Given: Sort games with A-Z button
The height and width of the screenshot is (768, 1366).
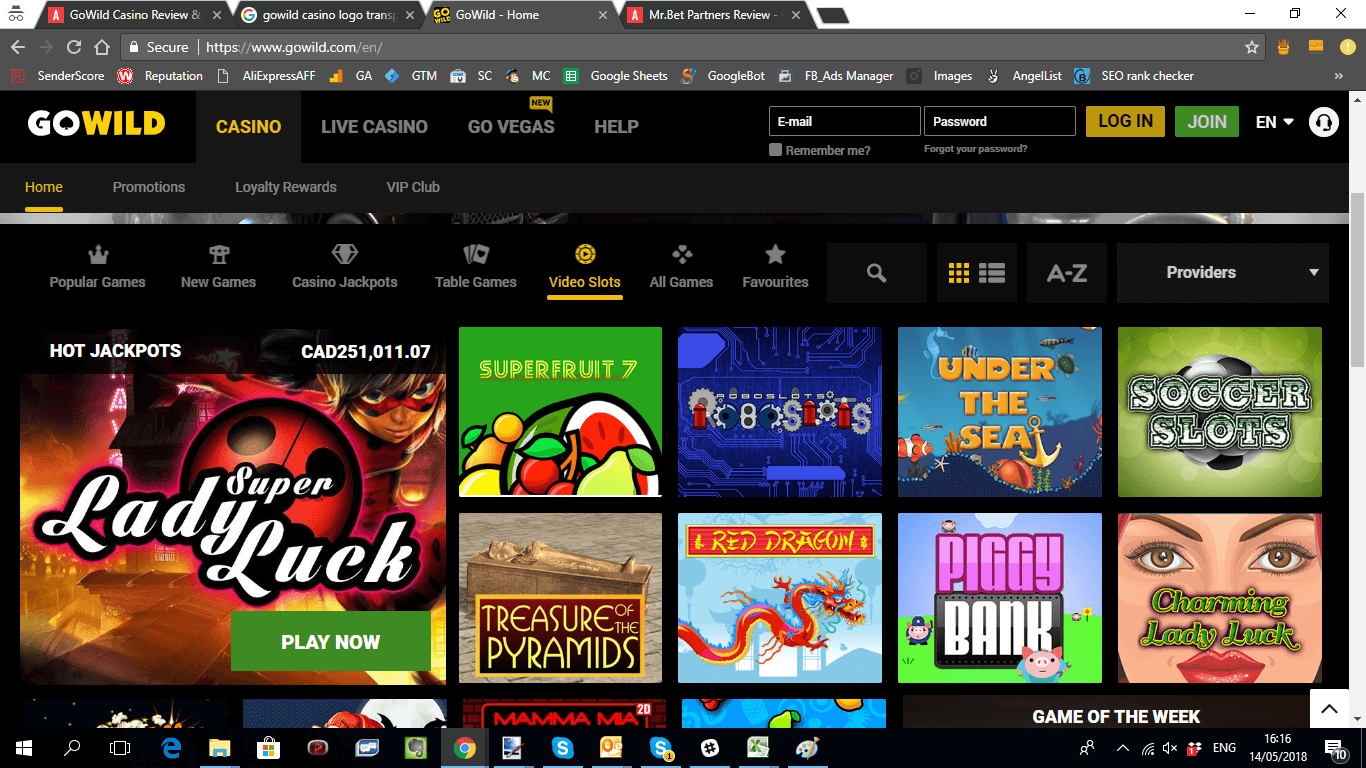Looking at the screenshot, I should point(1066,273).
